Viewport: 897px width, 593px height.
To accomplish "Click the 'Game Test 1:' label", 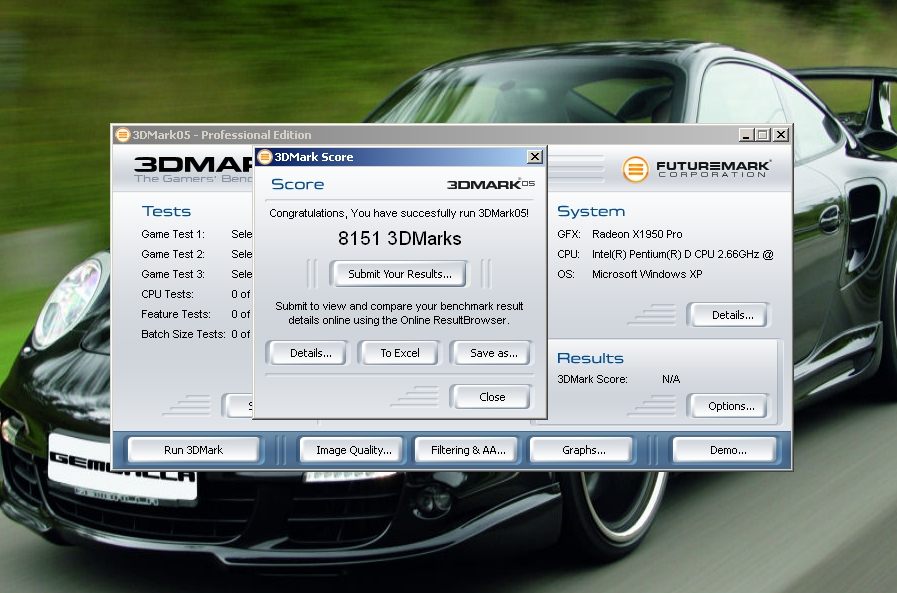I will (173, 234).
